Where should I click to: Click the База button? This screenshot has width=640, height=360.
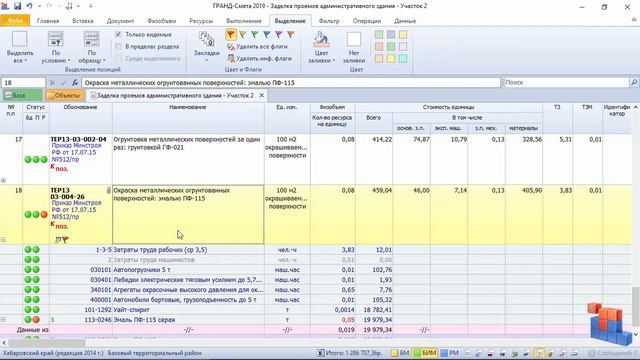point(22,95)
